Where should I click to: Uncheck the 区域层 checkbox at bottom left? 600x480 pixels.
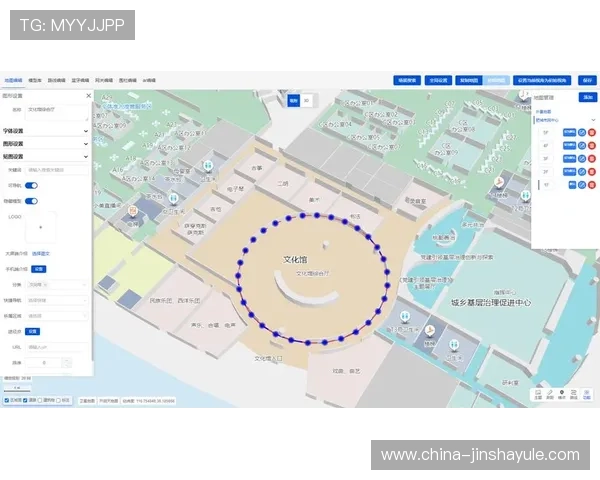coord(7,400)
